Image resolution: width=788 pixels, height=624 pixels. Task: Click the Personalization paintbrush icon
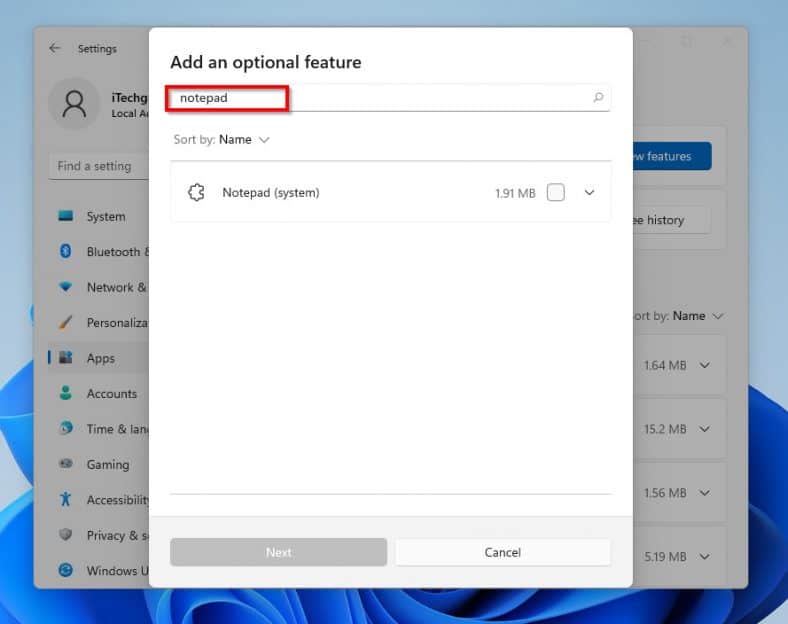point(65,322)
